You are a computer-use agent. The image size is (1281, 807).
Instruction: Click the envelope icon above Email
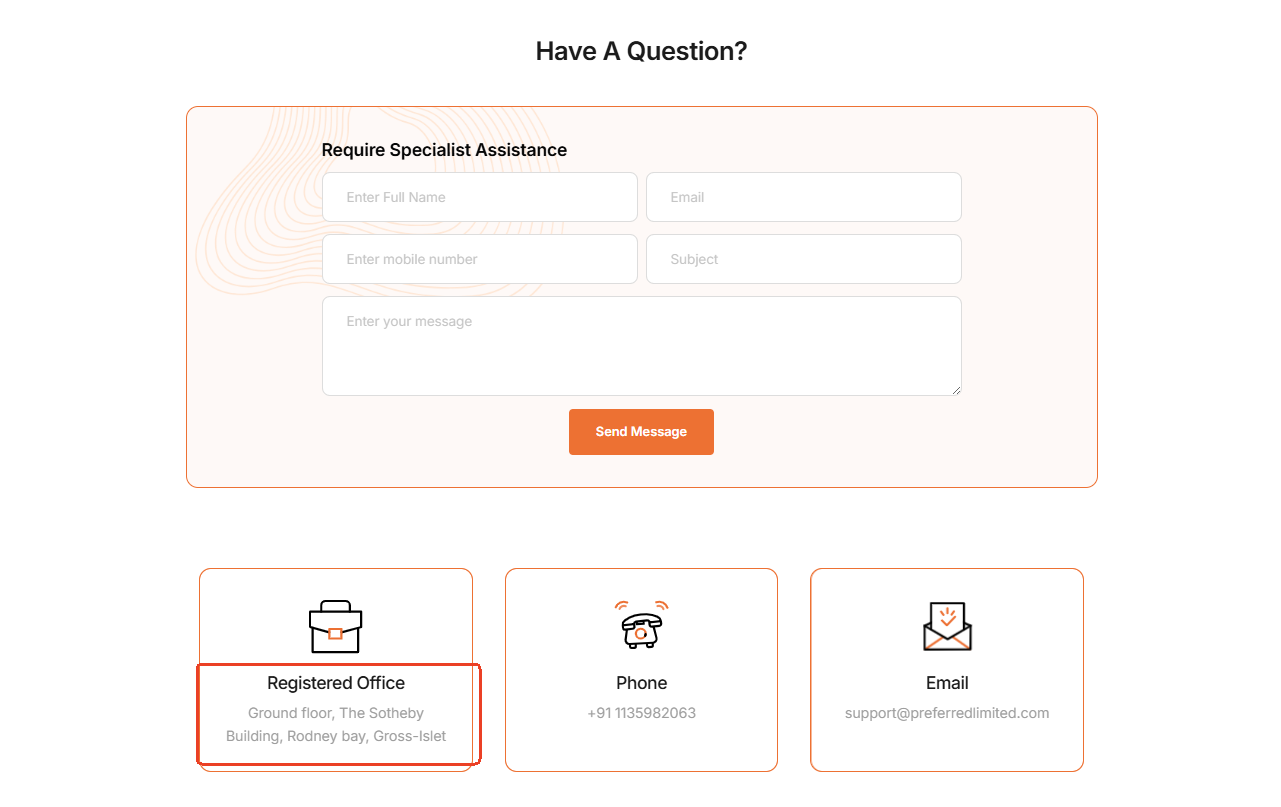coord(947,627)
